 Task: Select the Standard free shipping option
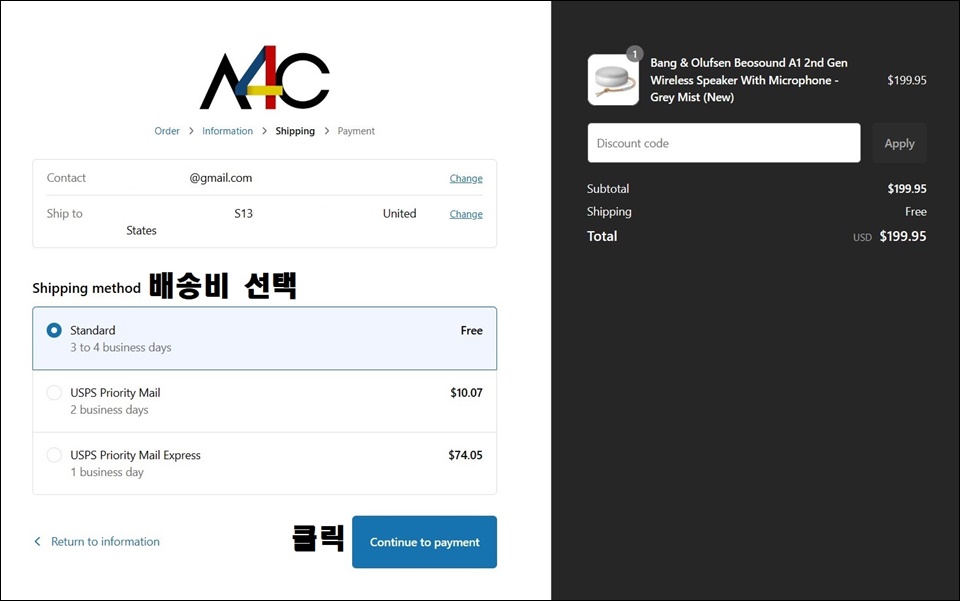[264, 338]
